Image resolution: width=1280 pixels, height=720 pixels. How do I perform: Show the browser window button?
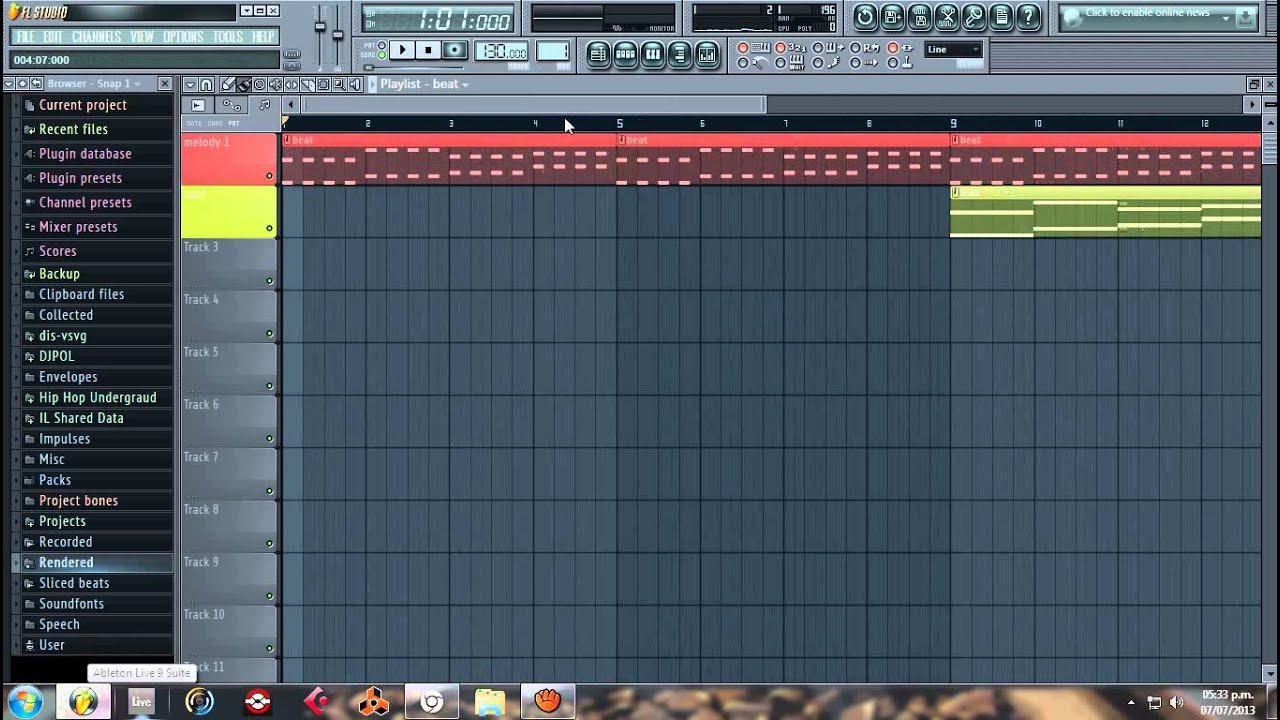pos(679,53)
